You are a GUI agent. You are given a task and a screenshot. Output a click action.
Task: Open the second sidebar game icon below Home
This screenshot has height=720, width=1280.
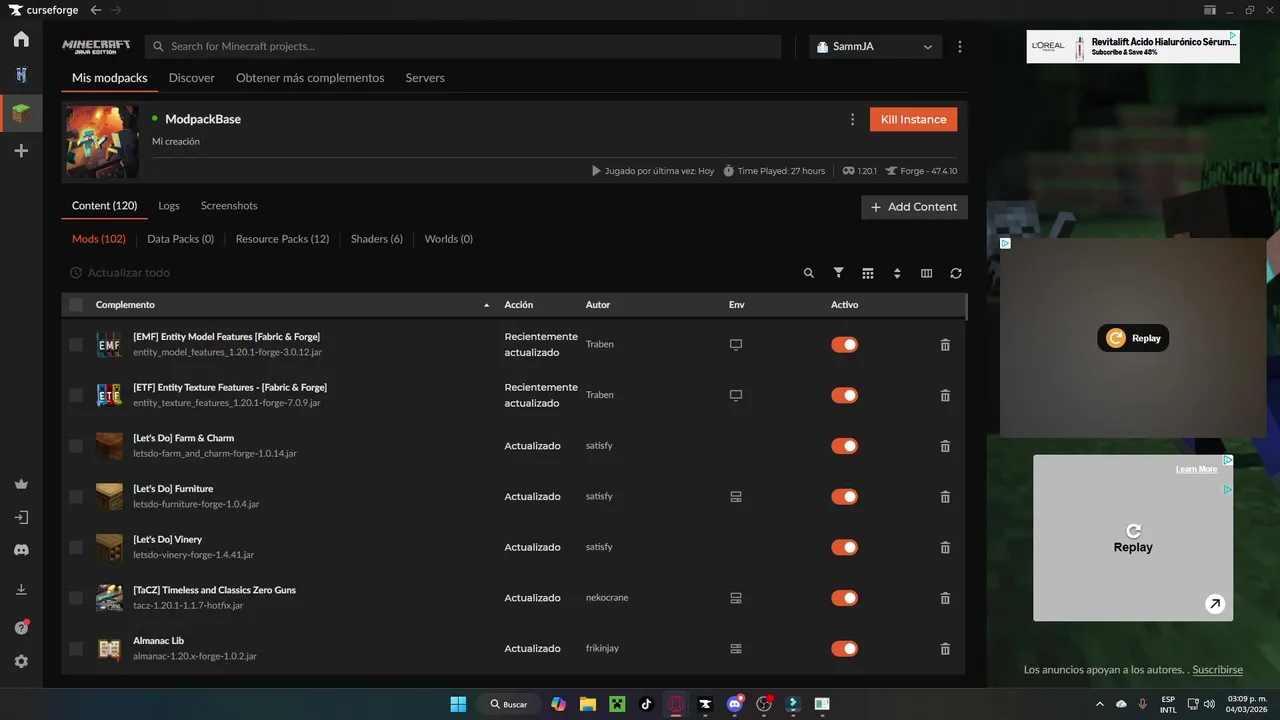tap(21, 76)
